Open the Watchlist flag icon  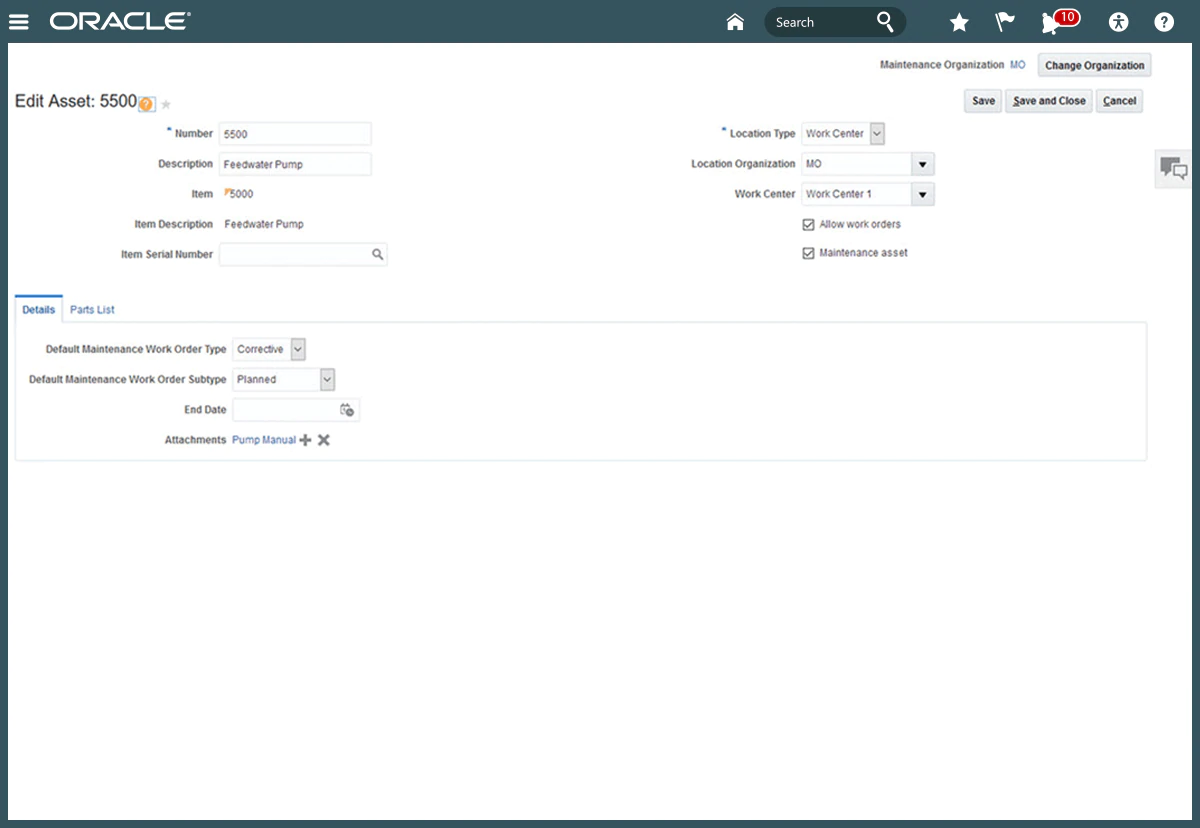coord(1005,22)
